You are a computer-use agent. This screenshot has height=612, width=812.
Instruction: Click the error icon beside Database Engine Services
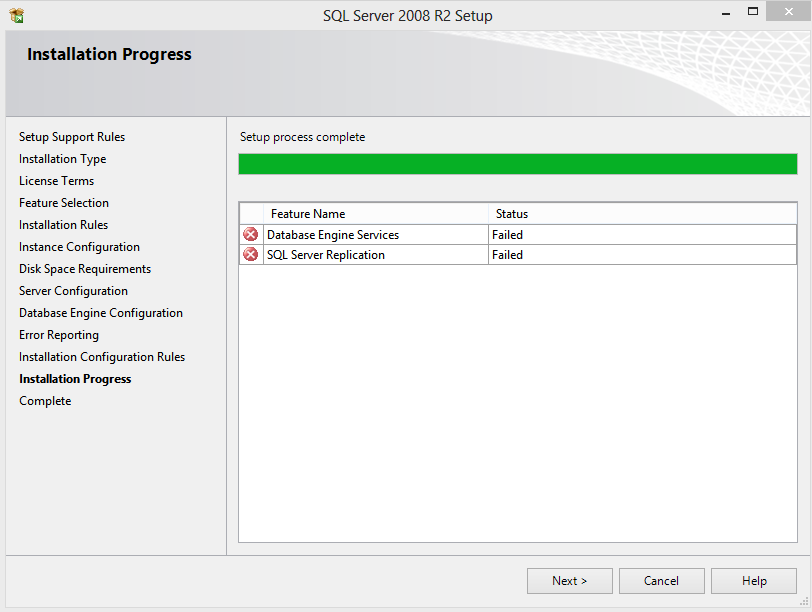tap(251, 235)
